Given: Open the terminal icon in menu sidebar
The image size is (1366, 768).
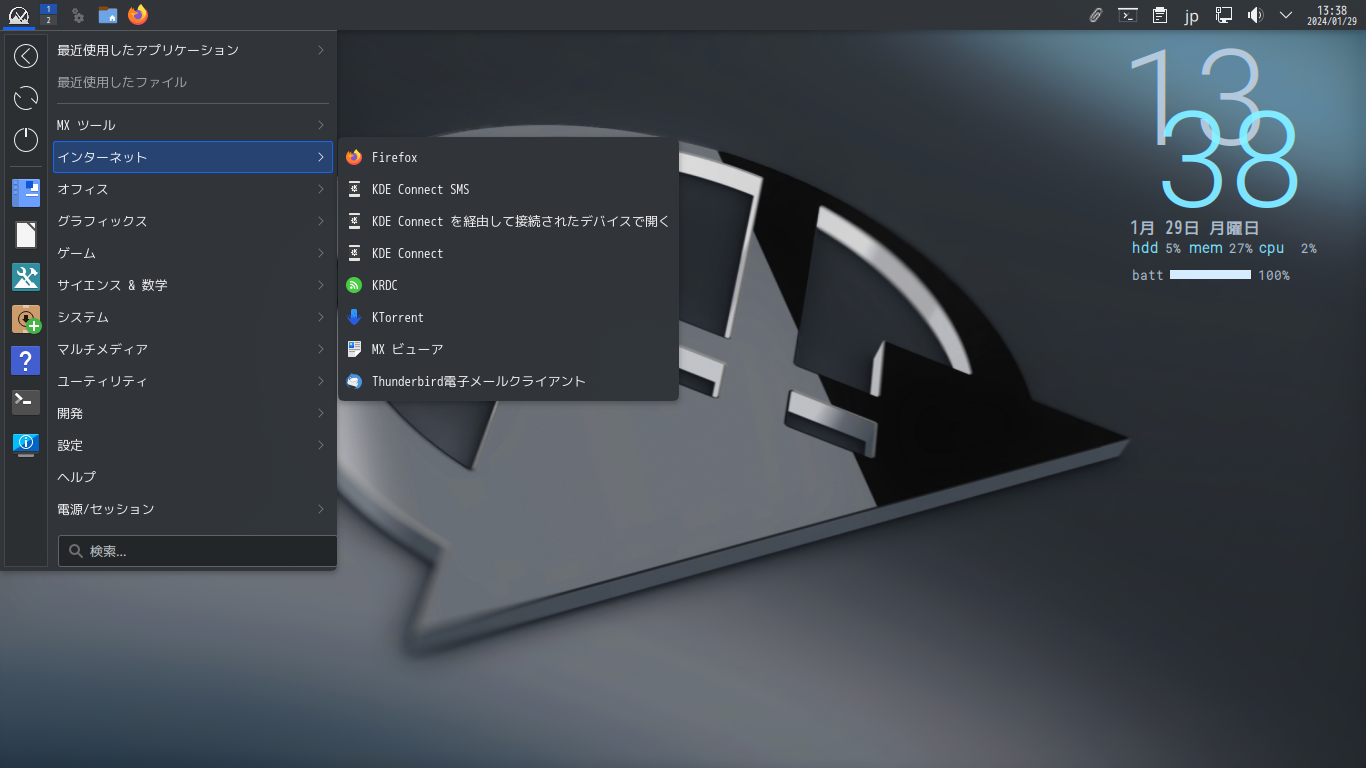Looking at the screenshot, I should [x=26, y=402].
